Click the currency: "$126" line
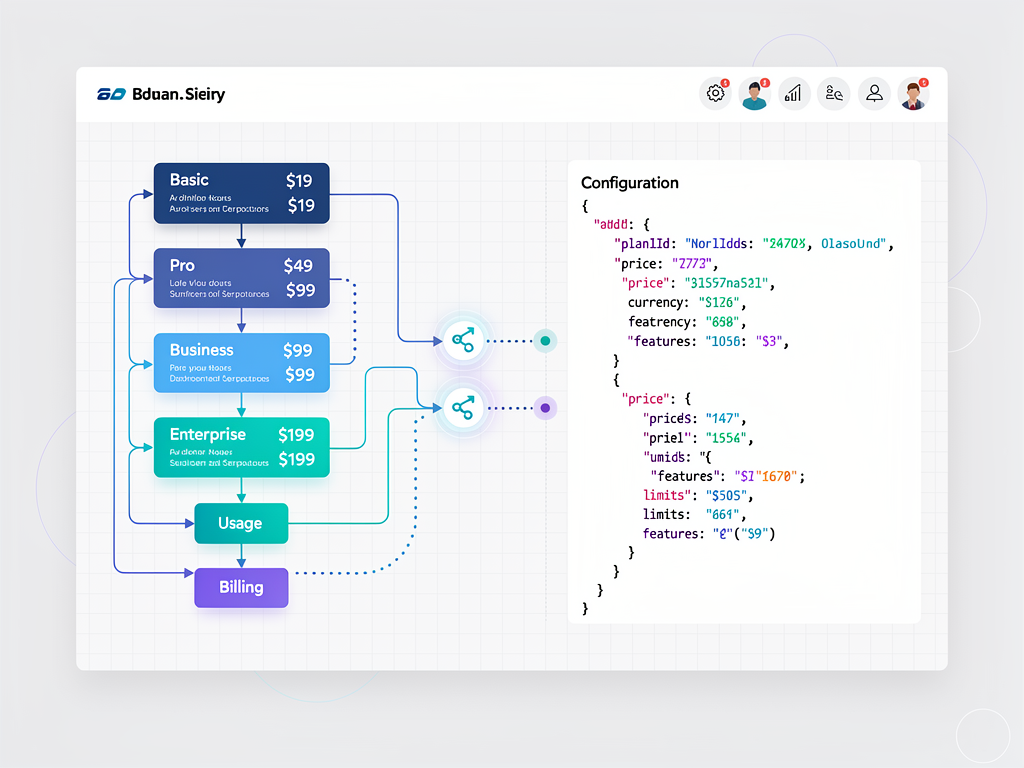This screenshot has height=768, width=1024. tap(686, 302)
